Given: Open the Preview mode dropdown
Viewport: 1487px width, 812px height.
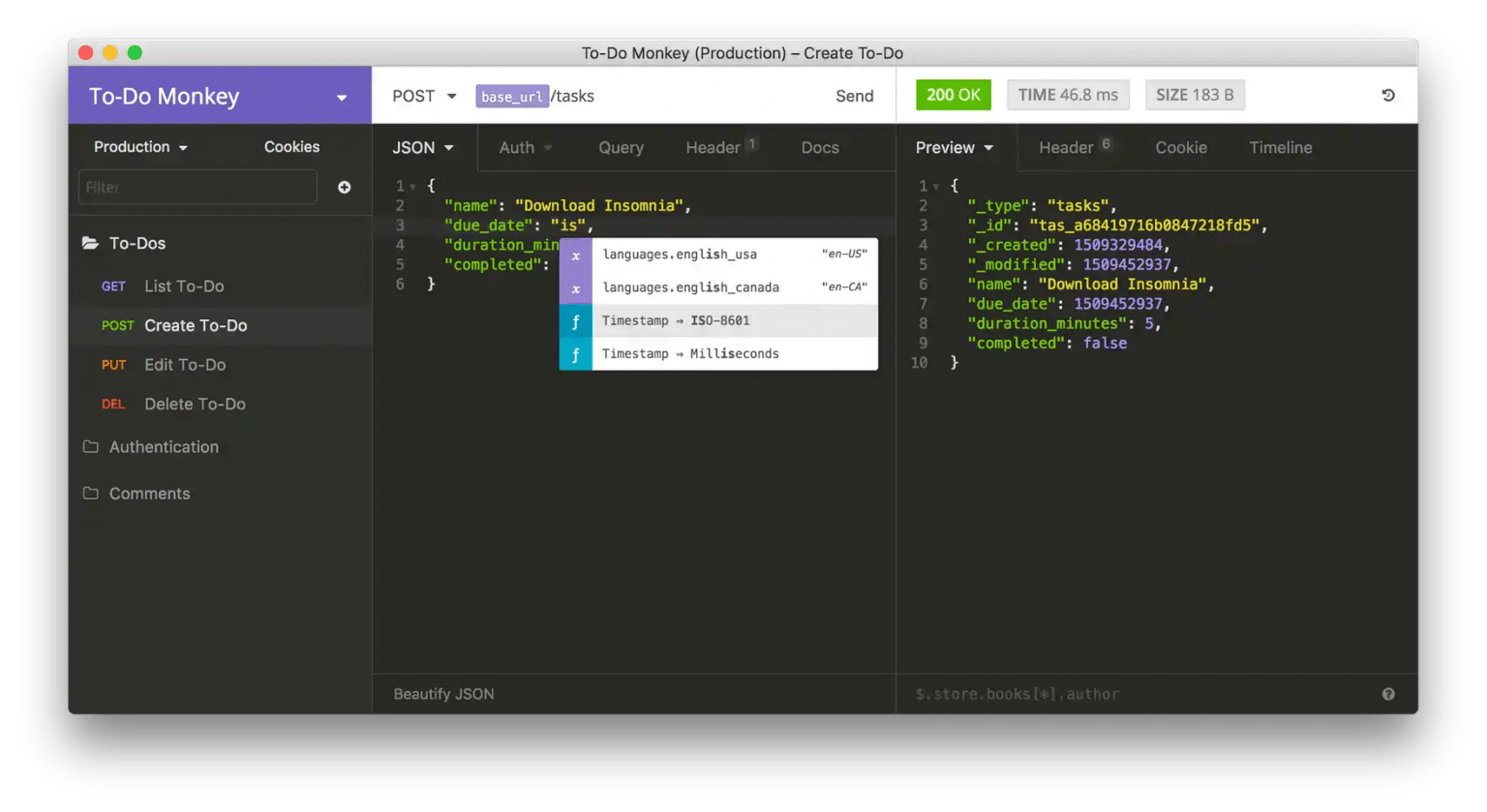Looking at the screenshot, I should point(955,147).
